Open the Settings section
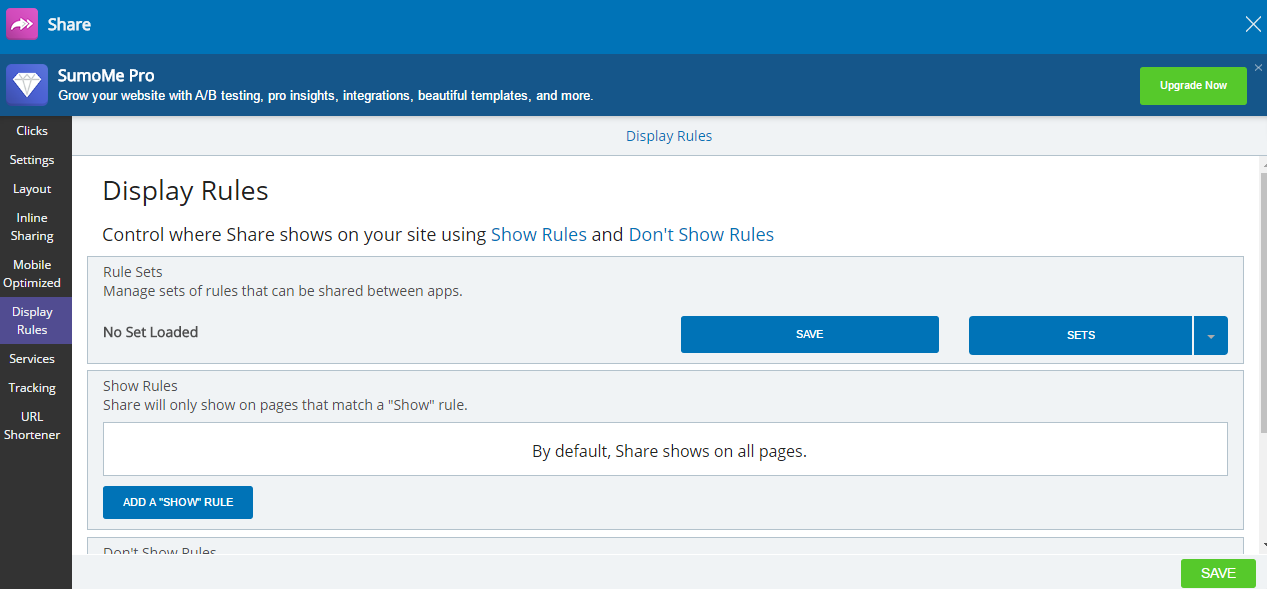 32,160
